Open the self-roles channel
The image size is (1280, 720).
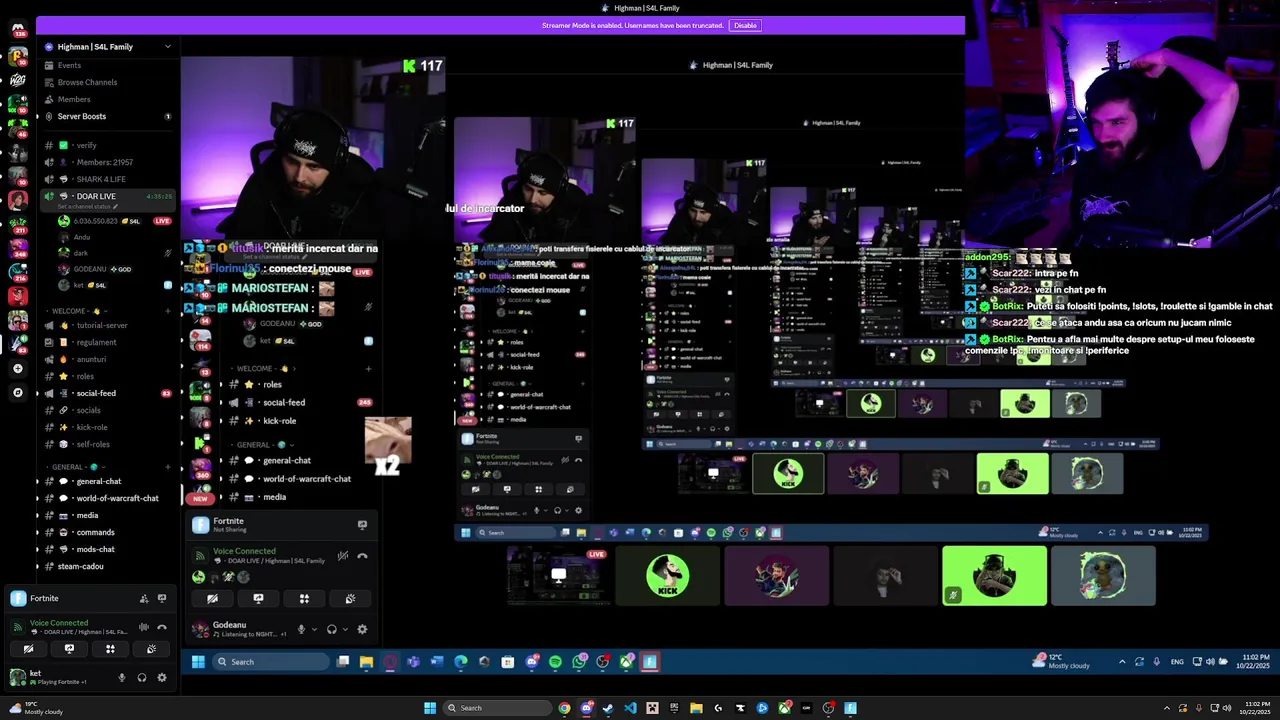click(108, 444)
